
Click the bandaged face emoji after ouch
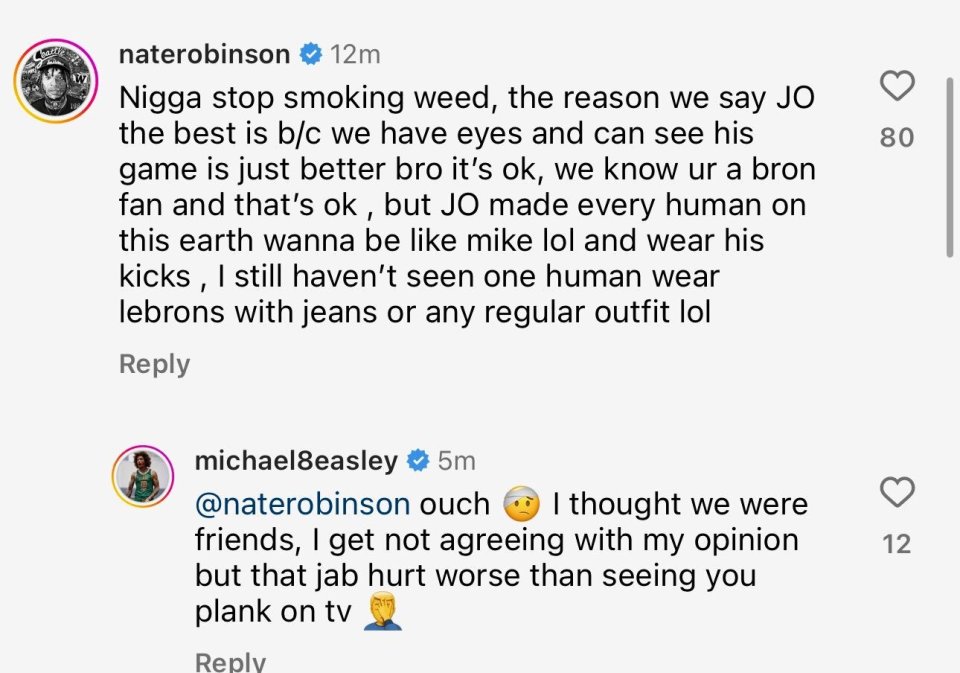click(x=521, y=504)
